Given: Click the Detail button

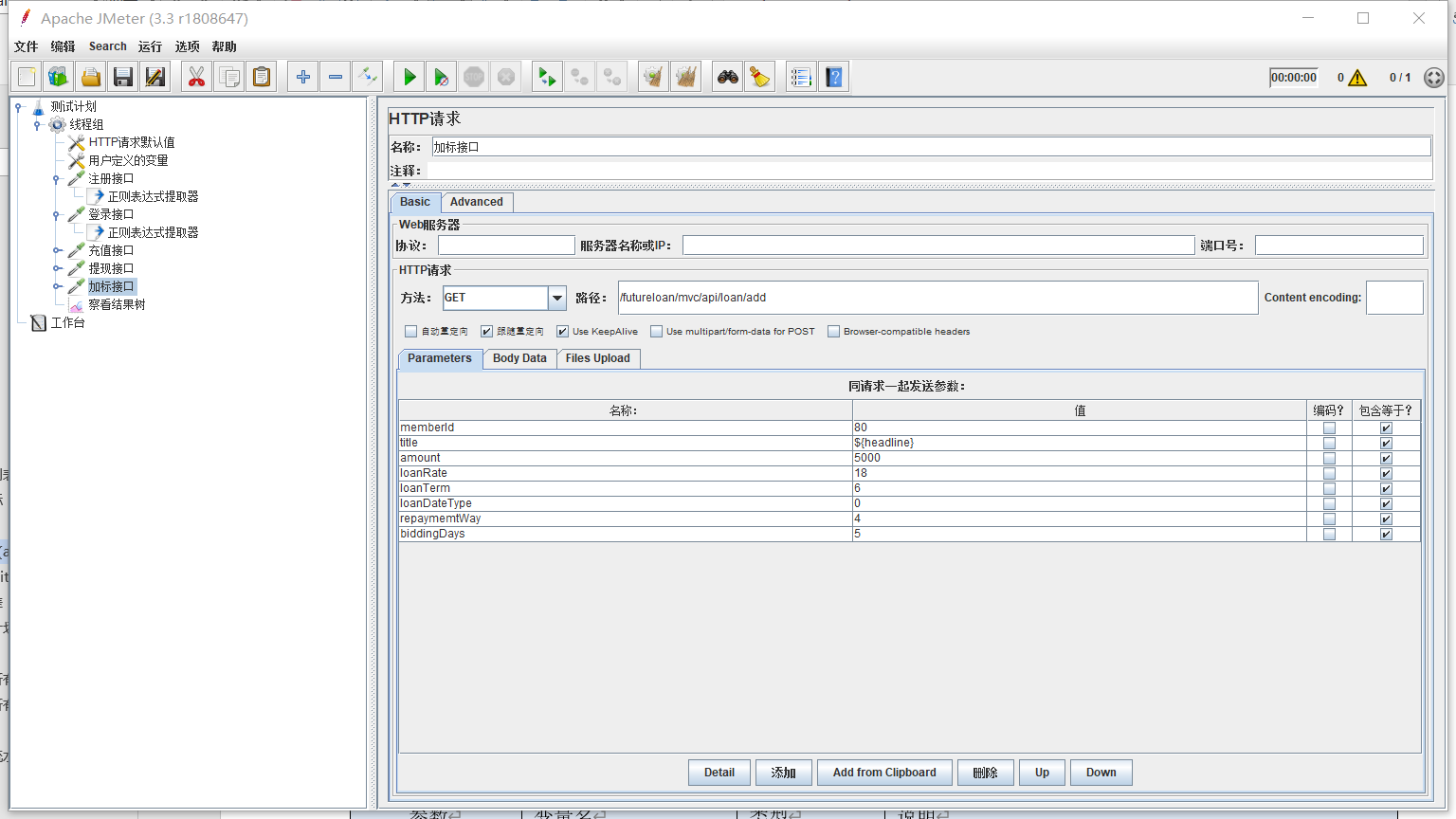Looking at the screenshot, I should 719,773.
